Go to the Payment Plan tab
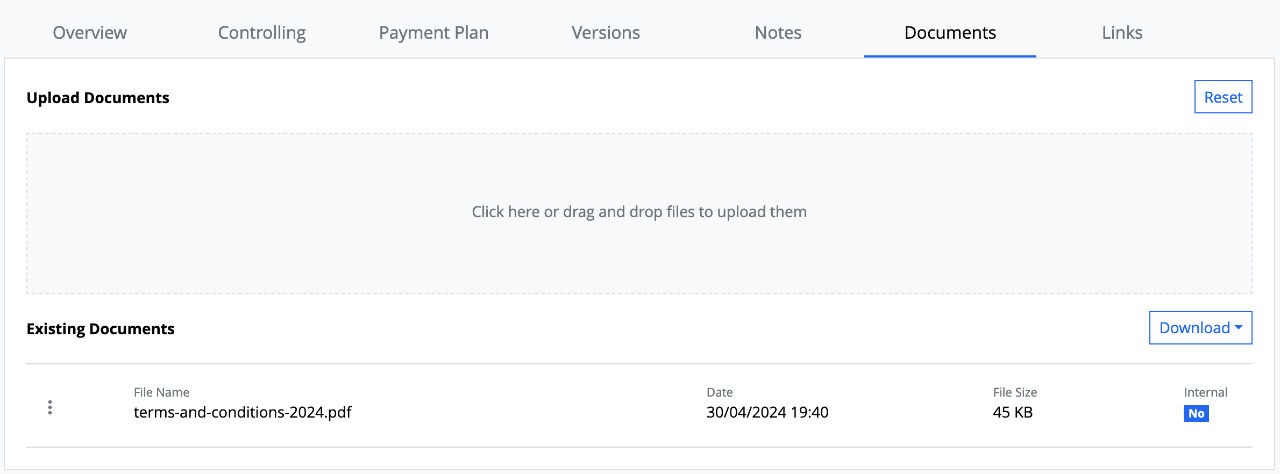Viewport: 1280px width, 474px height. [x=434, y=32]
